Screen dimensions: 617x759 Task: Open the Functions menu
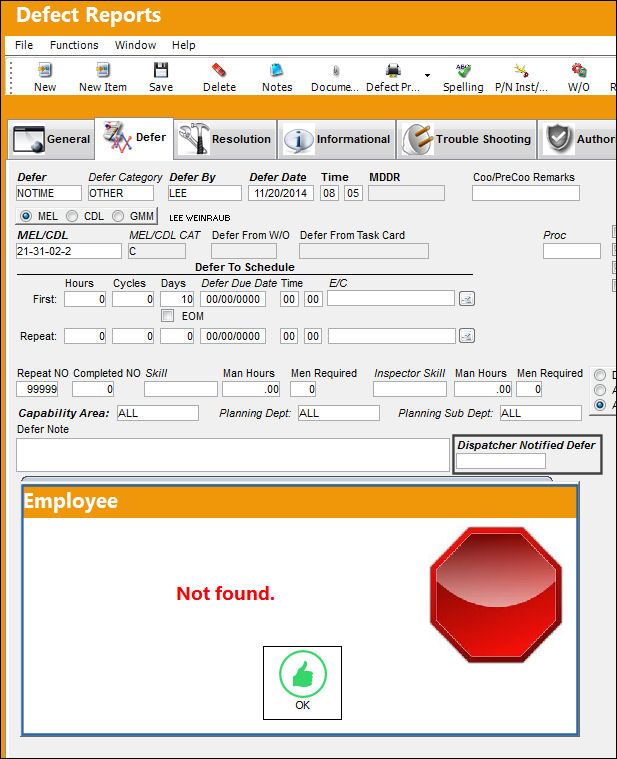click(74, 45)
